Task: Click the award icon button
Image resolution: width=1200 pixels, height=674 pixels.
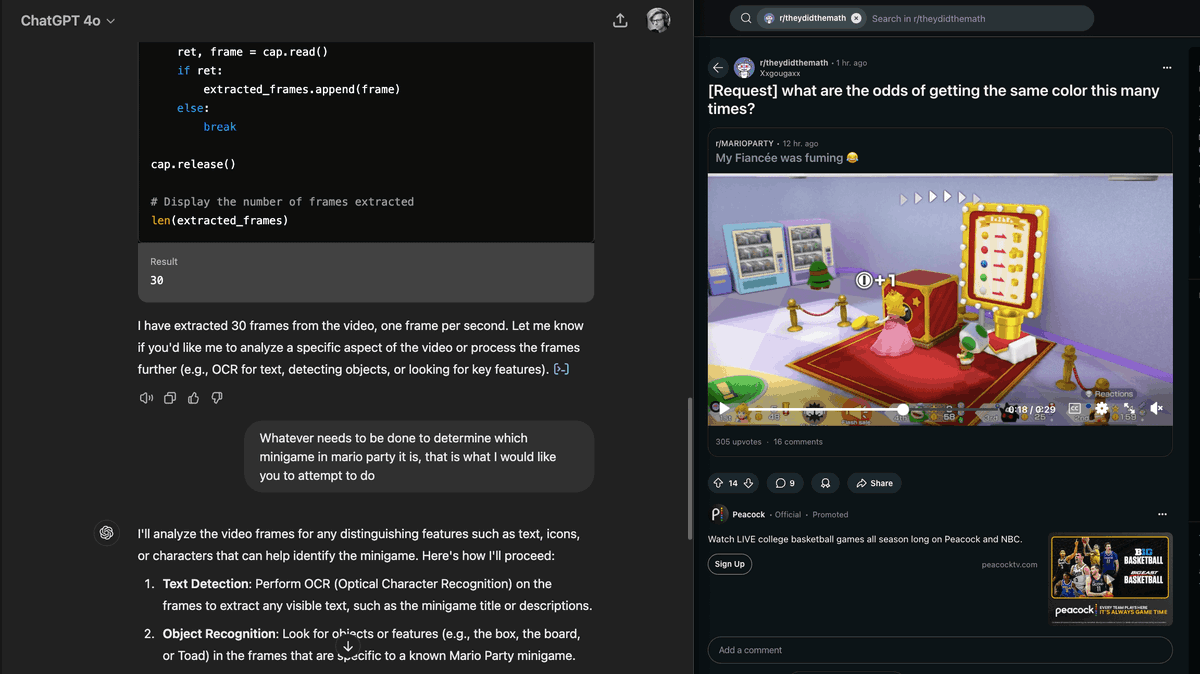Action: 825,483
